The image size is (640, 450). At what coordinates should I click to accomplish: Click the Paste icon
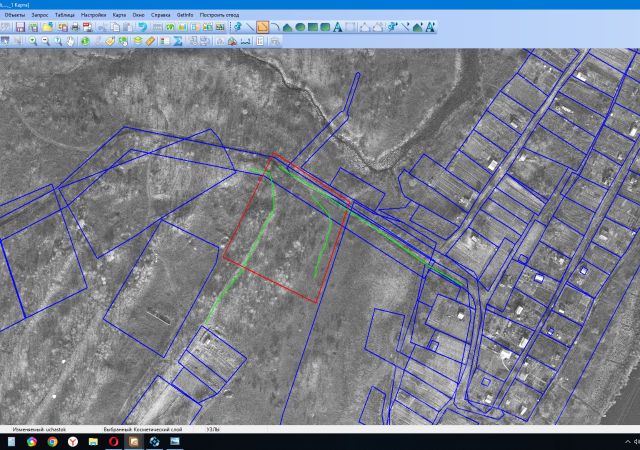(128, 27)
